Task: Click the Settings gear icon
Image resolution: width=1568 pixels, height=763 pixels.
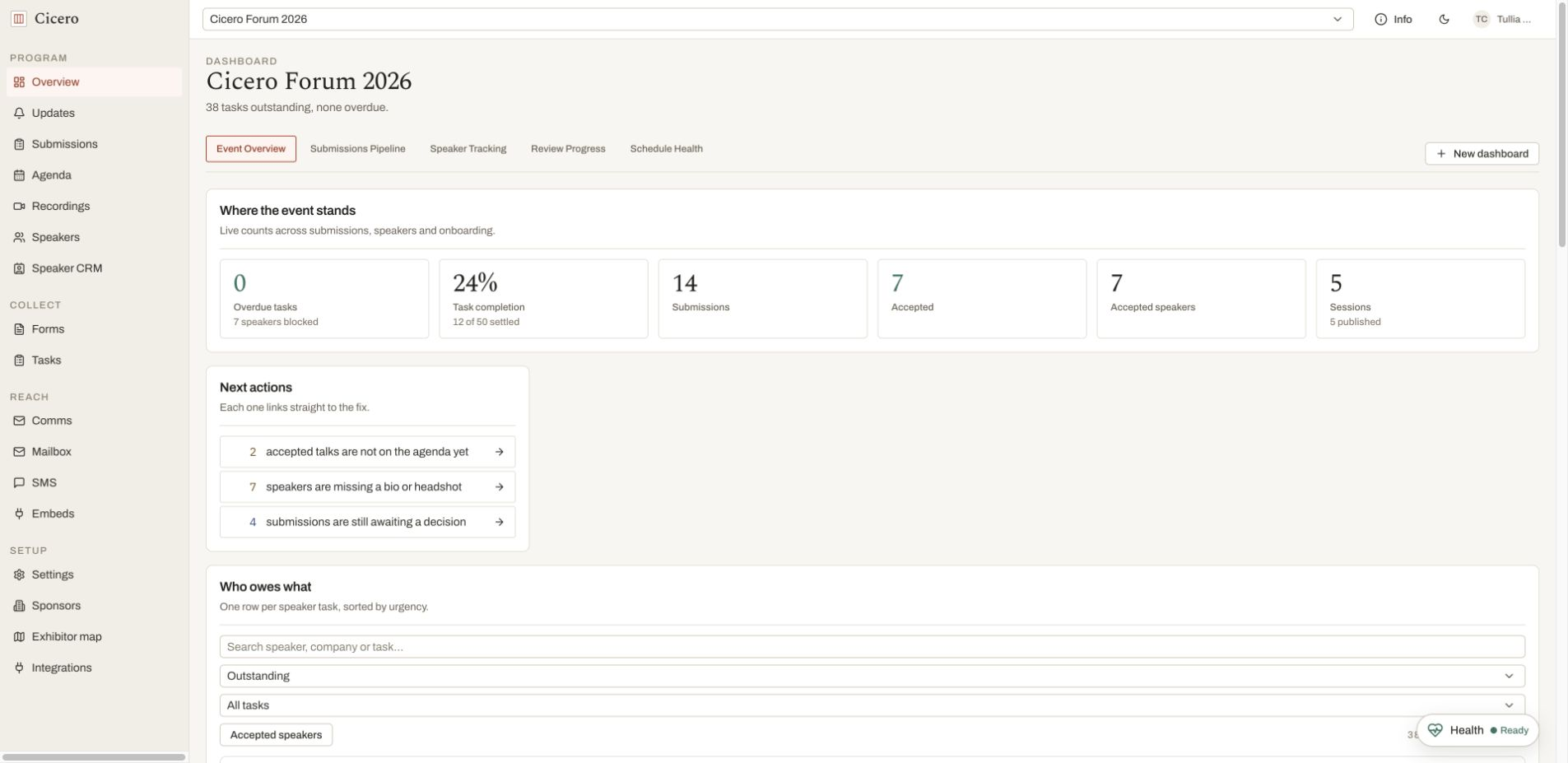Action: pyautogui.click(x=19, y=575)
